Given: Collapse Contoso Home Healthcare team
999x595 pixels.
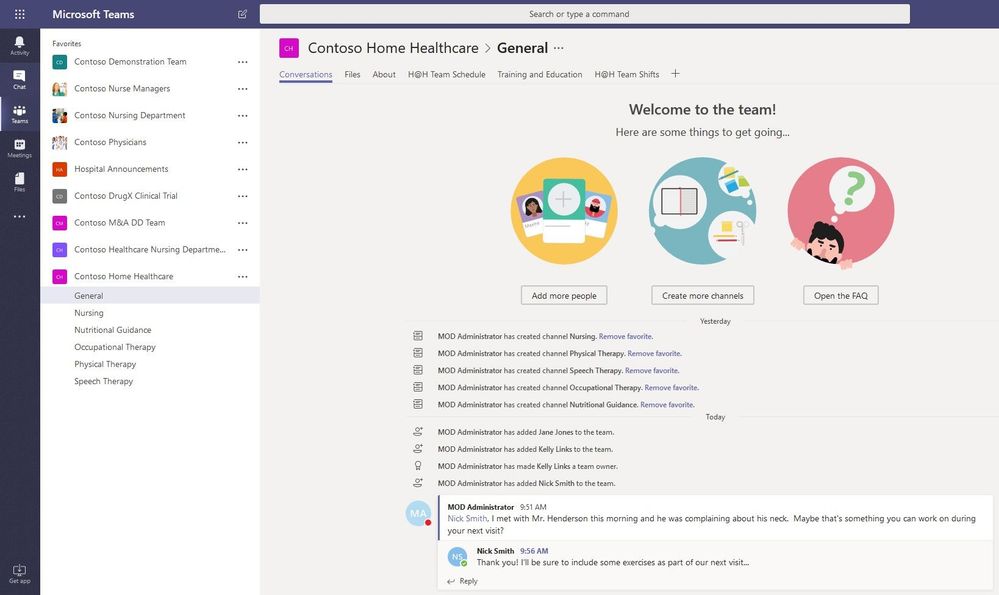Looking at the screenshot, I should [124, 276].
